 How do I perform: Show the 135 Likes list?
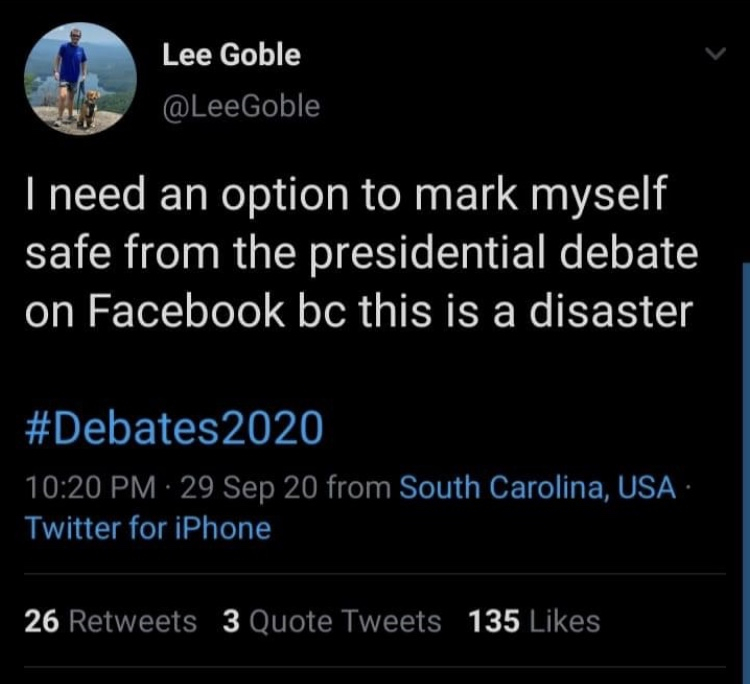534,621
